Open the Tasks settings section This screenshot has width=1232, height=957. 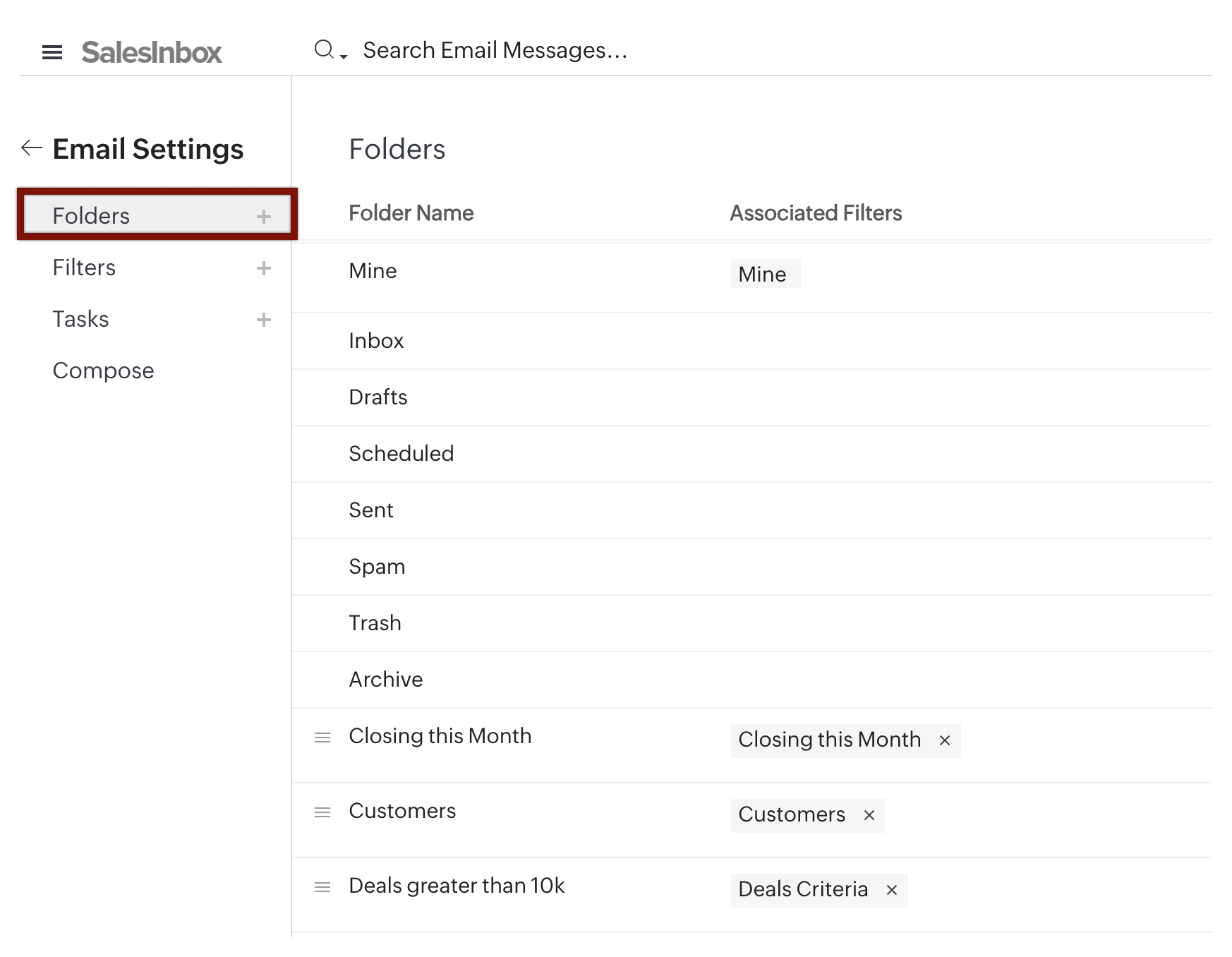pyautogui.click(x=80, y=319)
